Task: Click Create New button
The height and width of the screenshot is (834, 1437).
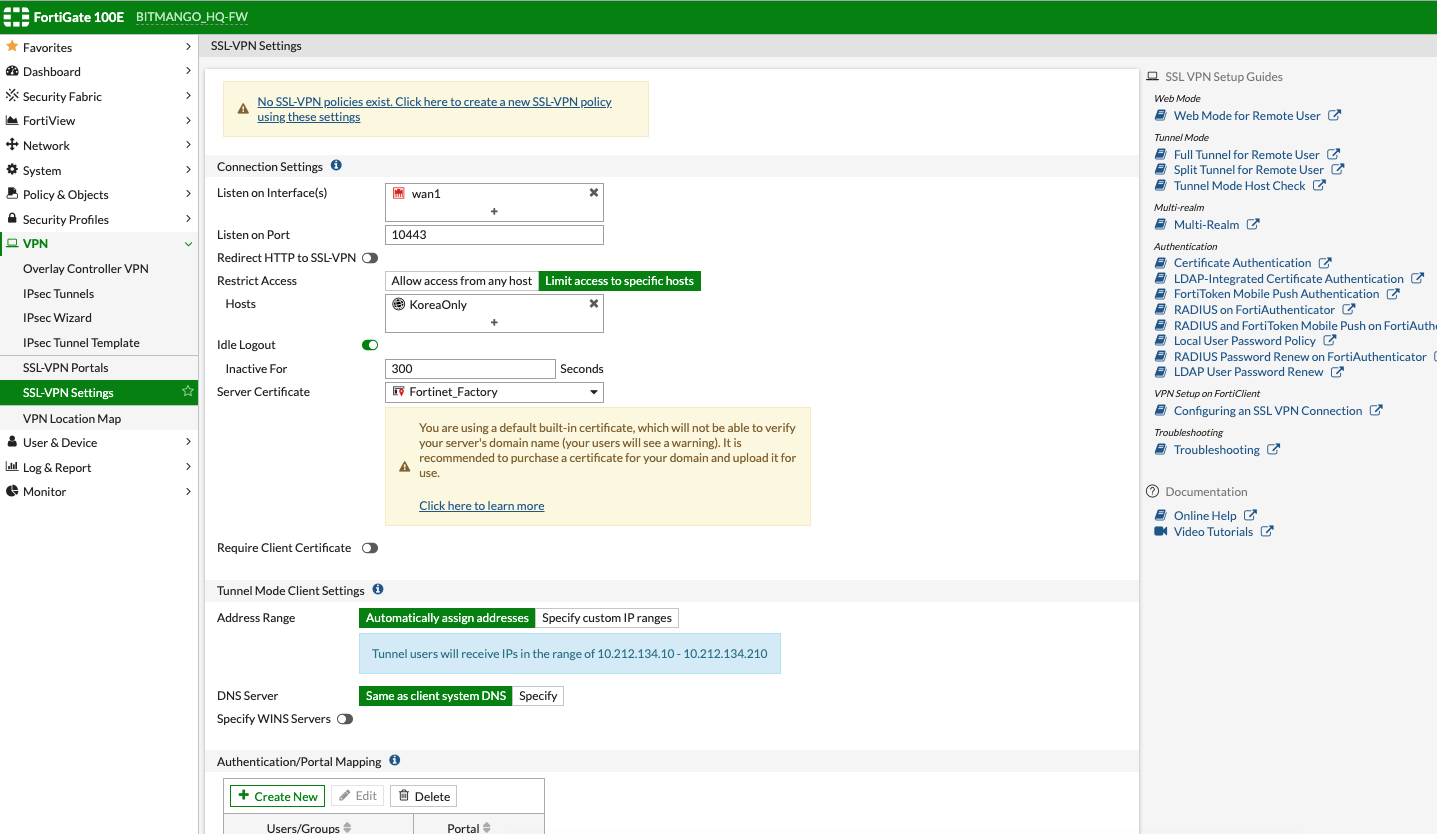Action: [x=277, y=796]
